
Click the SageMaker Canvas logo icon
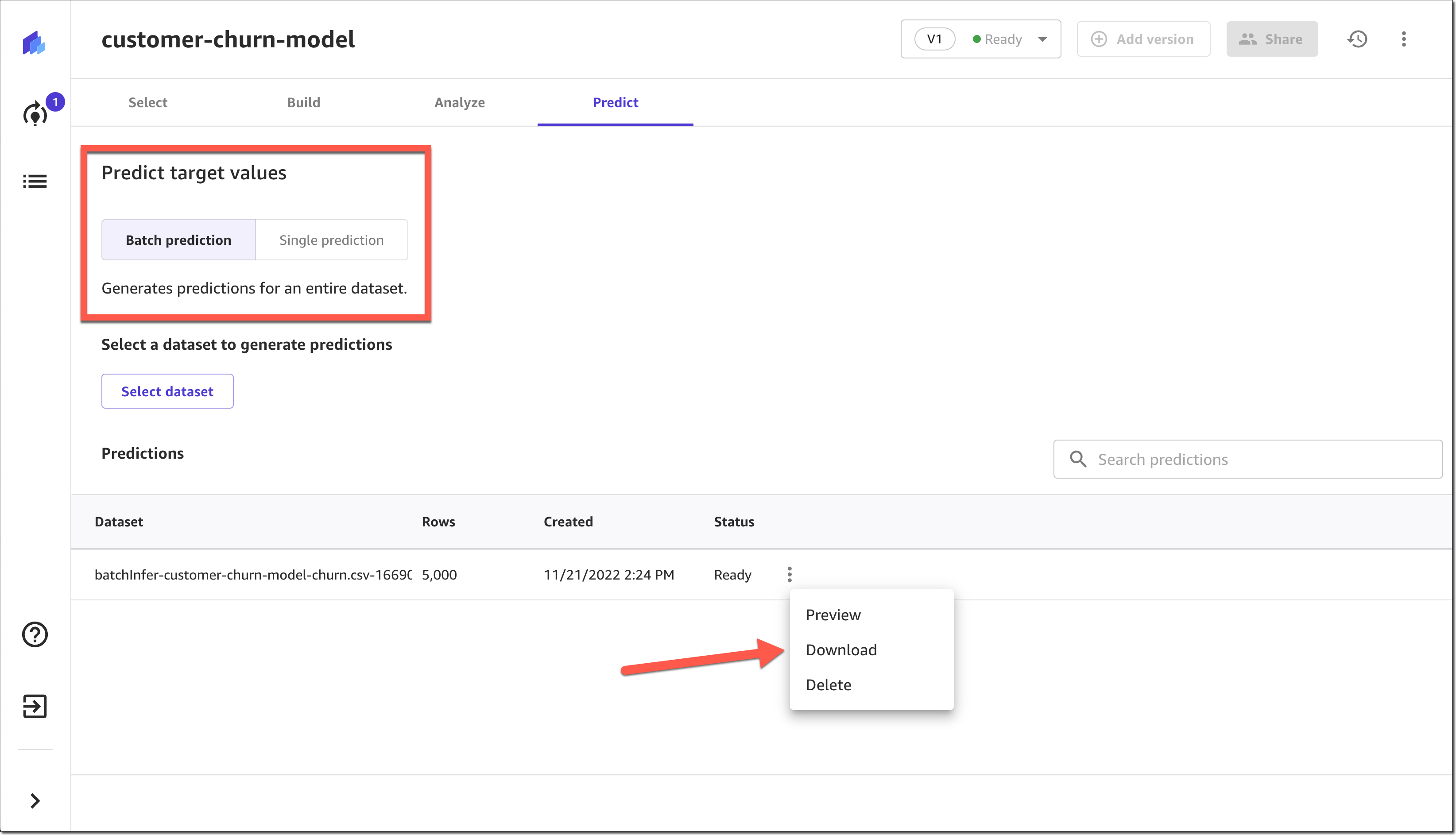click(x=35, y=43)
